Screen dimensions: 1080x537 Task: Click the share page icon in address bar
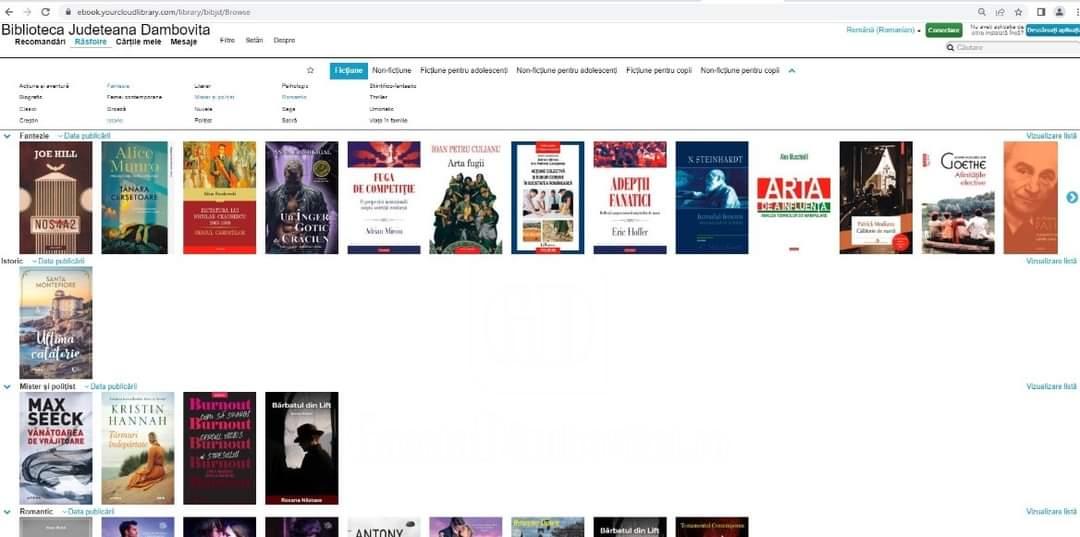[x=999, y=12]
